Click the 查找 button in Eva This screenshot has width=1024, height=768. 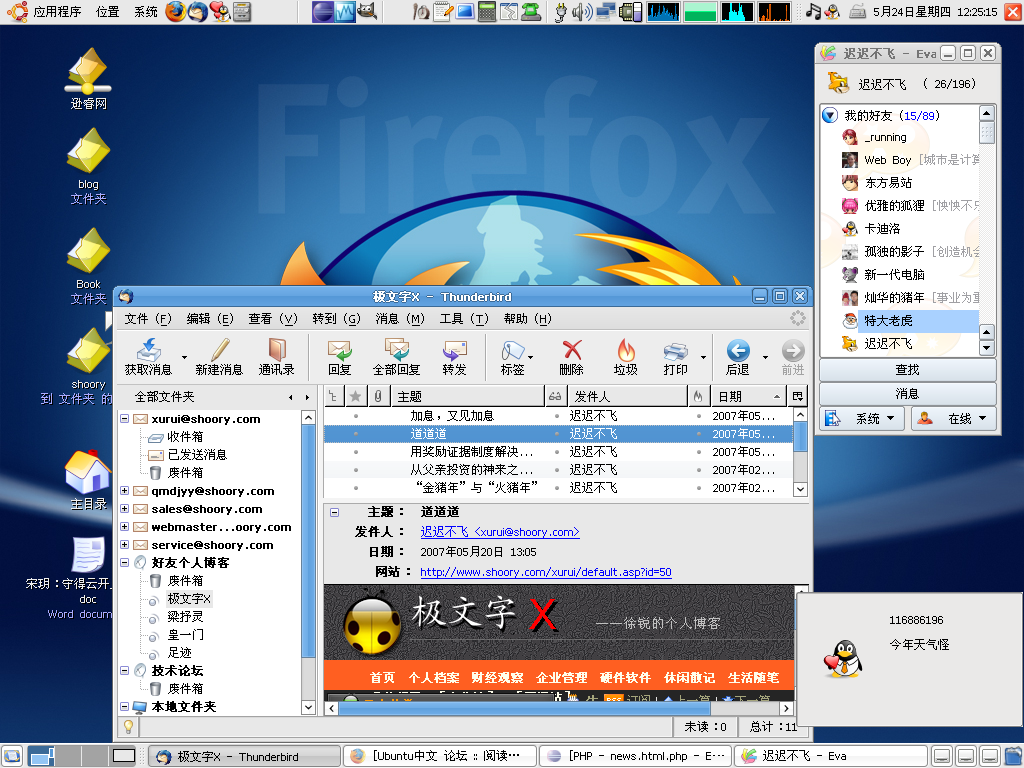pyautogui.click(x=907, y=370)
